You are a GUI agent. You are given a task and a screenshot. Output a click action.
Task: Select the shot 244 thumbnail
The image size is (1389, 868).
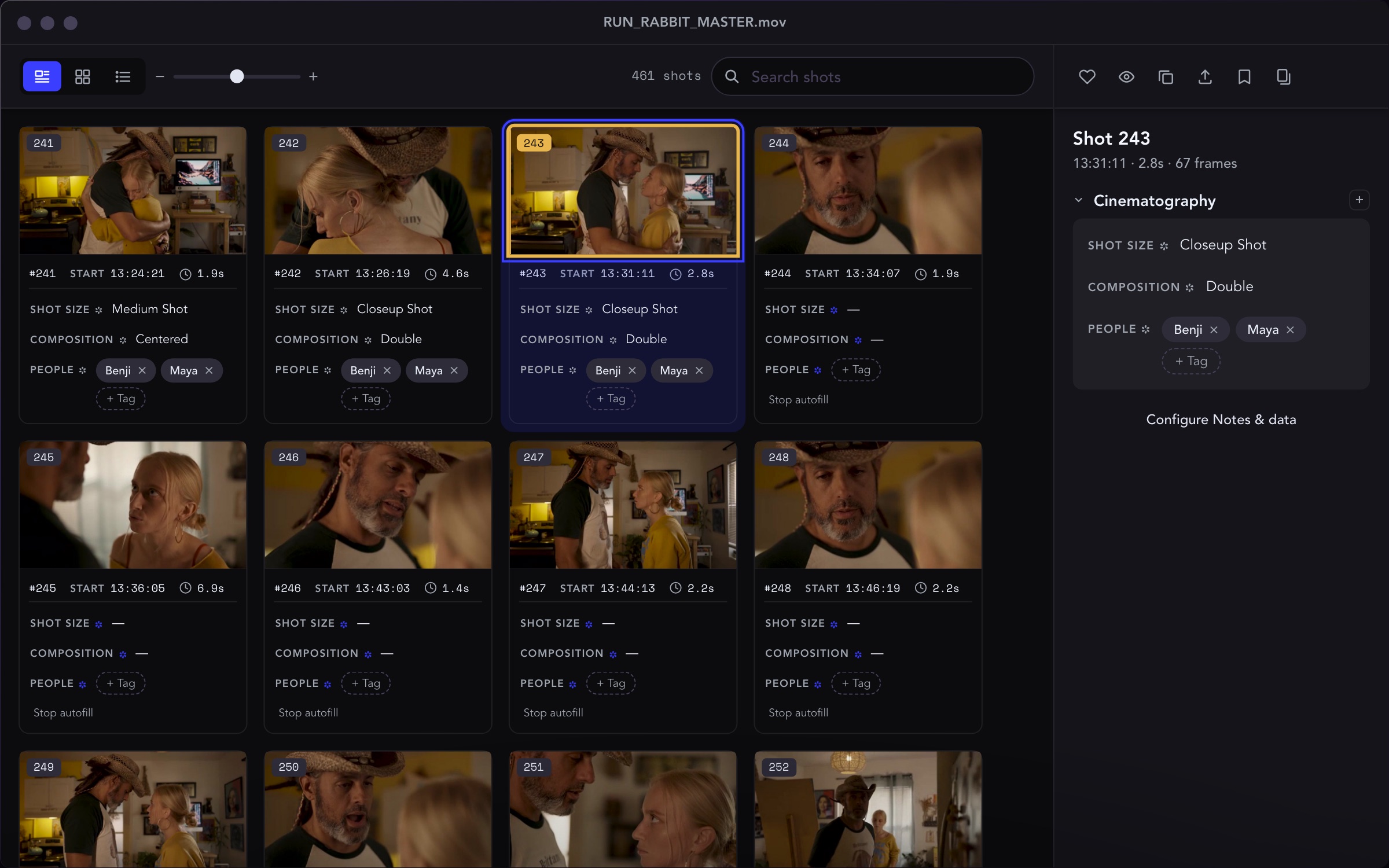(868, 190)
